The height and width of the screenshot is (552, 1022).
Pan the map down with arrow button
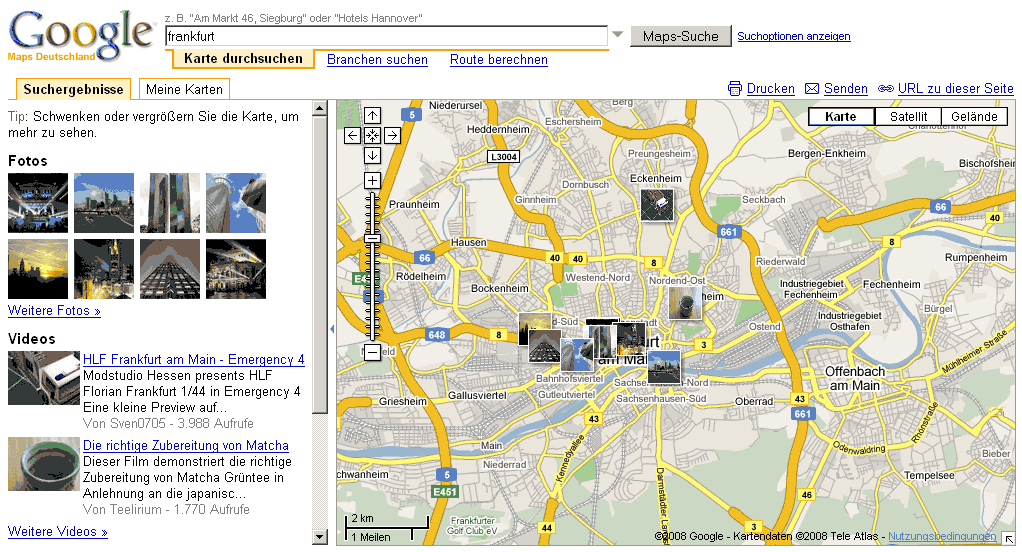(372, 156)
